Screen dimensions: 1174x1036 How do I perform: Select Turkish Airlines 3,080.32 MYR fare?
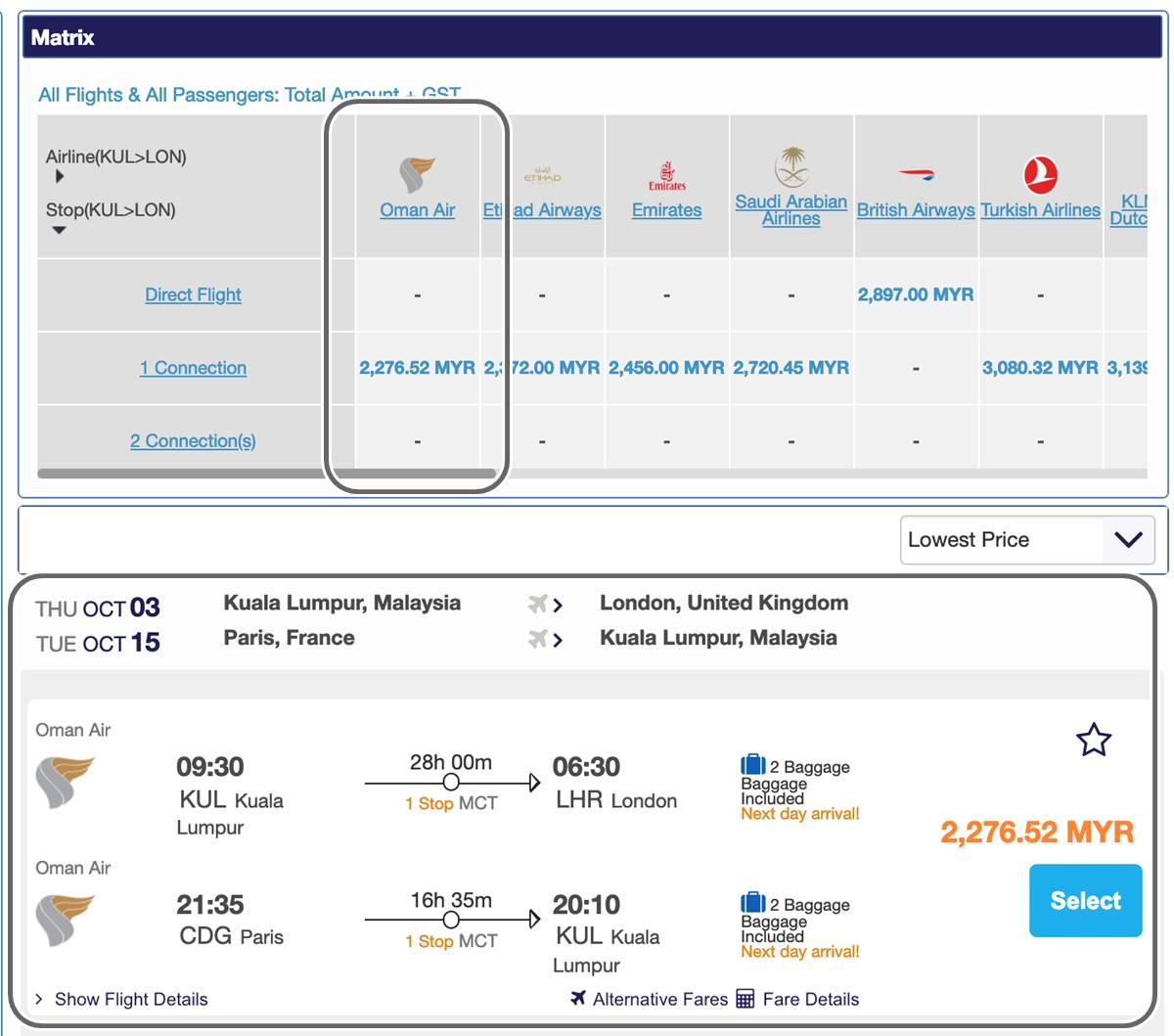1041,368
